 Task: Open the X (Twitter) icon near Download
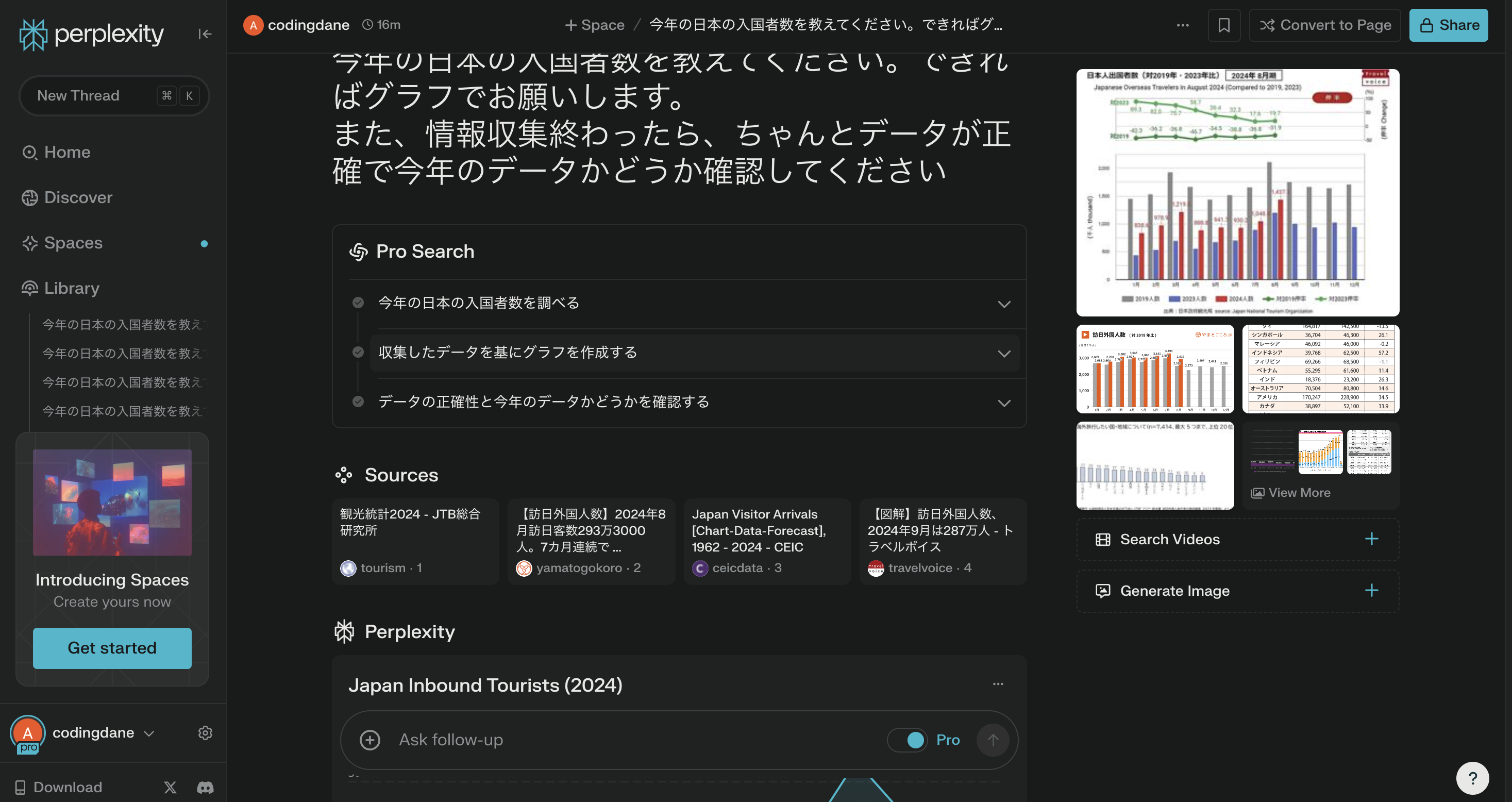coord(170,788)
